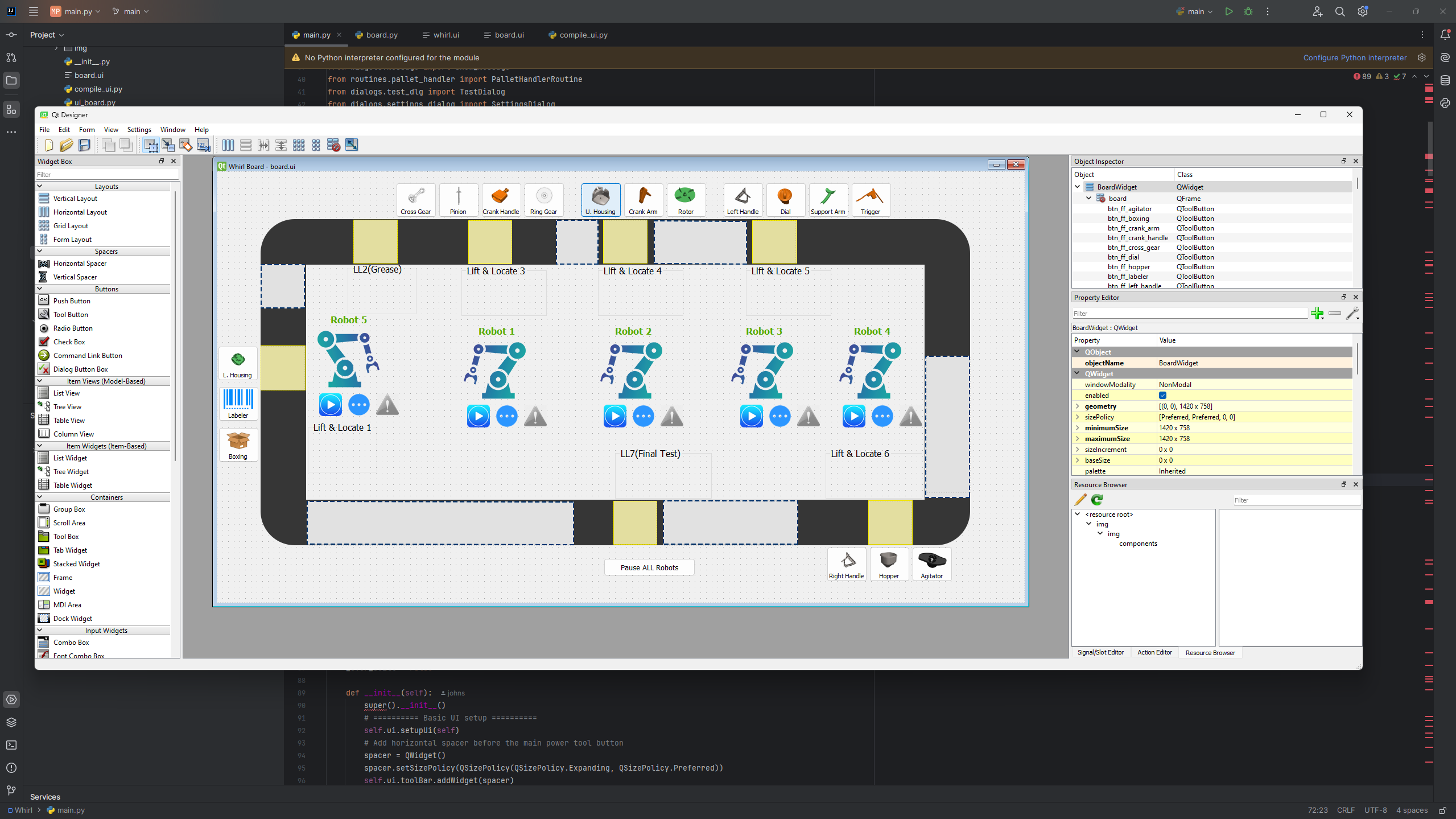Click Break Layout toolbar icon
The width and height of the screenshot is (1456, 819).
click(x=334, y=145)
